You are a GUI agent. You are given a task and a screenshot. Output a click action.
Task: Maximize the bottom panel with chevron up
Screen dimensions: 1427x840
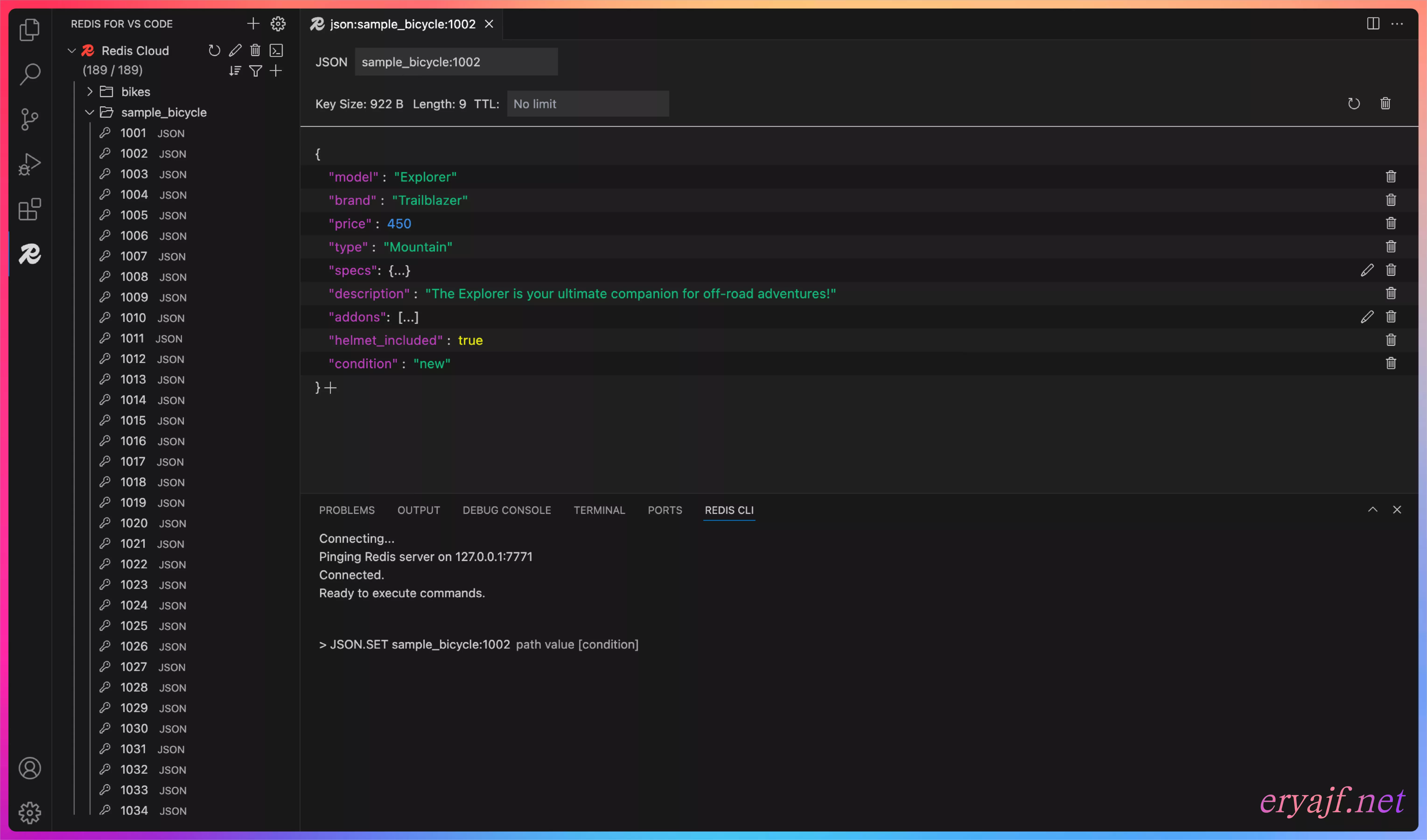click(x=1372, y=509)
